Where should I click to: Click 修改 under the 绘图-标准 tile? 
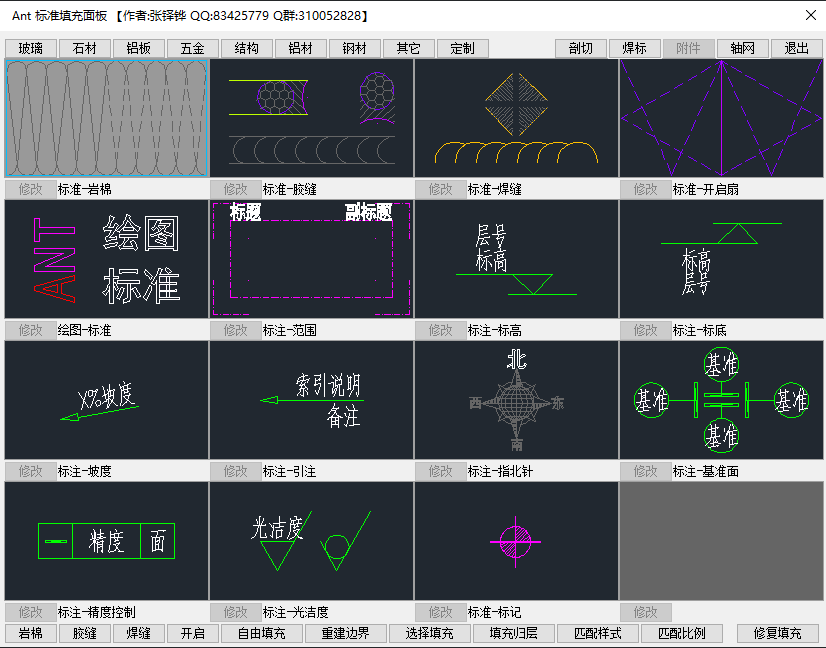31,330
